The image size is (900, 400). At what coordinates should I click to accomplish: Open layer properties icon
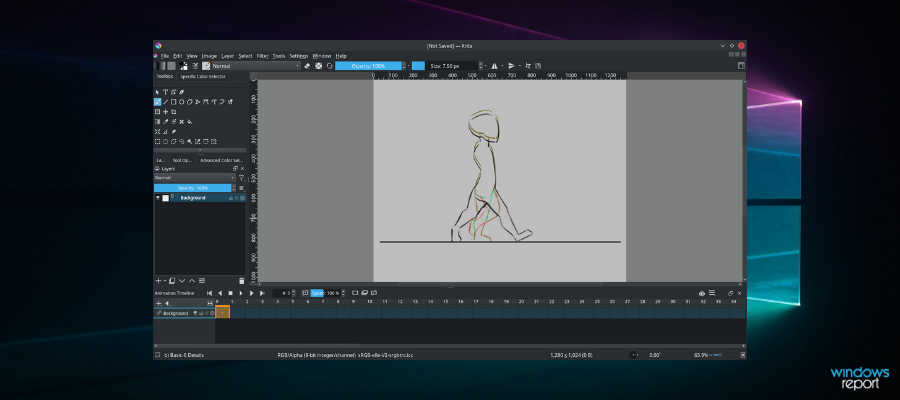pos(202,281)
